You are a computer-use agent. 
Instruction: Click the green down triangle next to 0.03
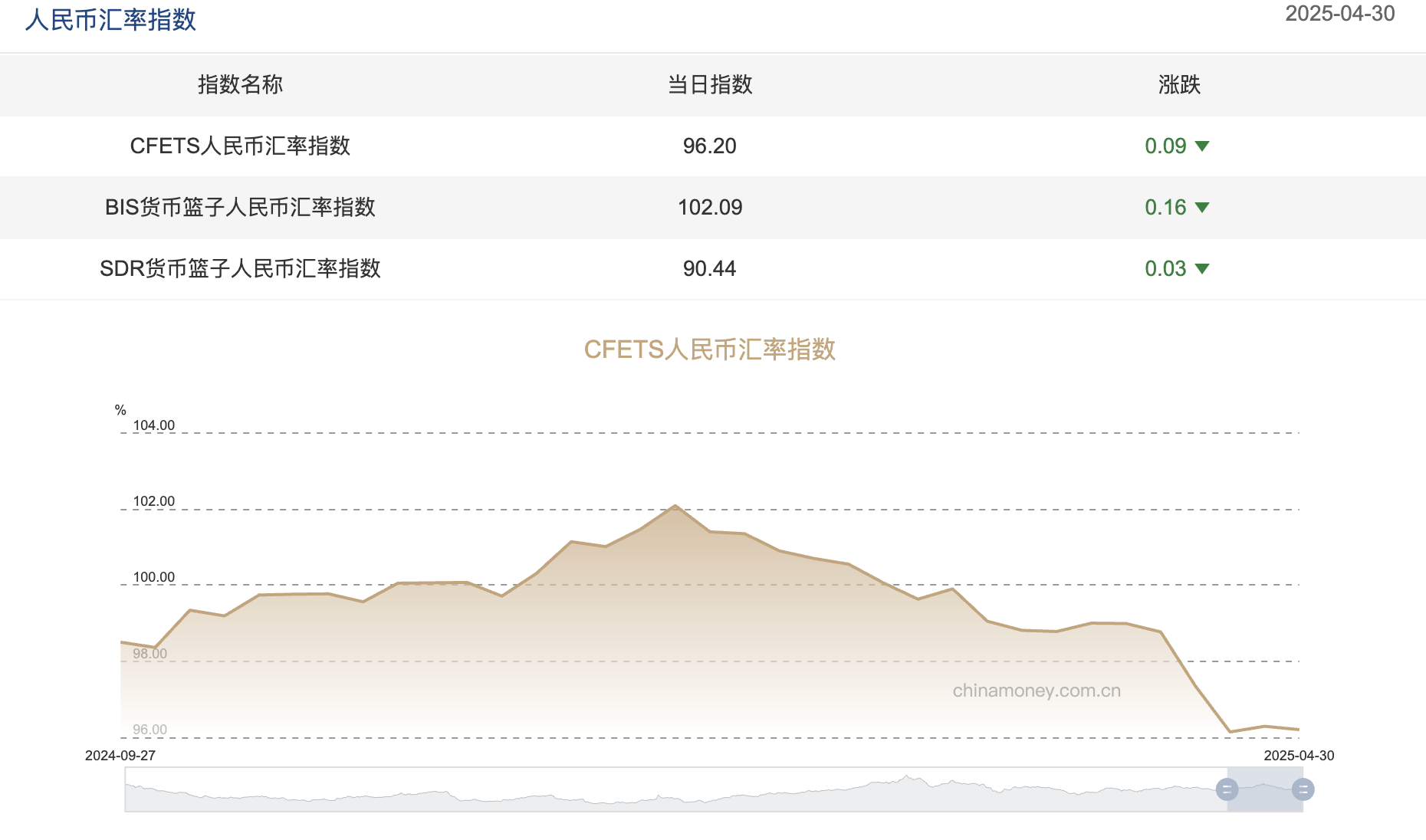1204,269
